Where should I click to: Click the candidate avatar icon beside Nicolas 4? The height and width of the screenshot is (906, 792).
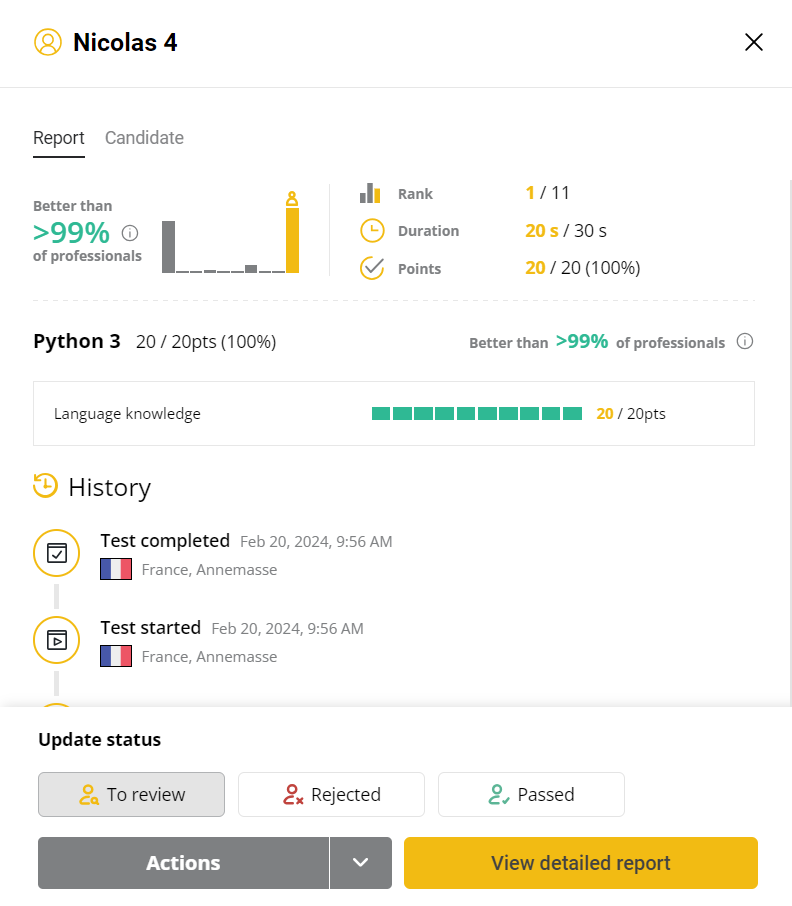click(48, 42)
